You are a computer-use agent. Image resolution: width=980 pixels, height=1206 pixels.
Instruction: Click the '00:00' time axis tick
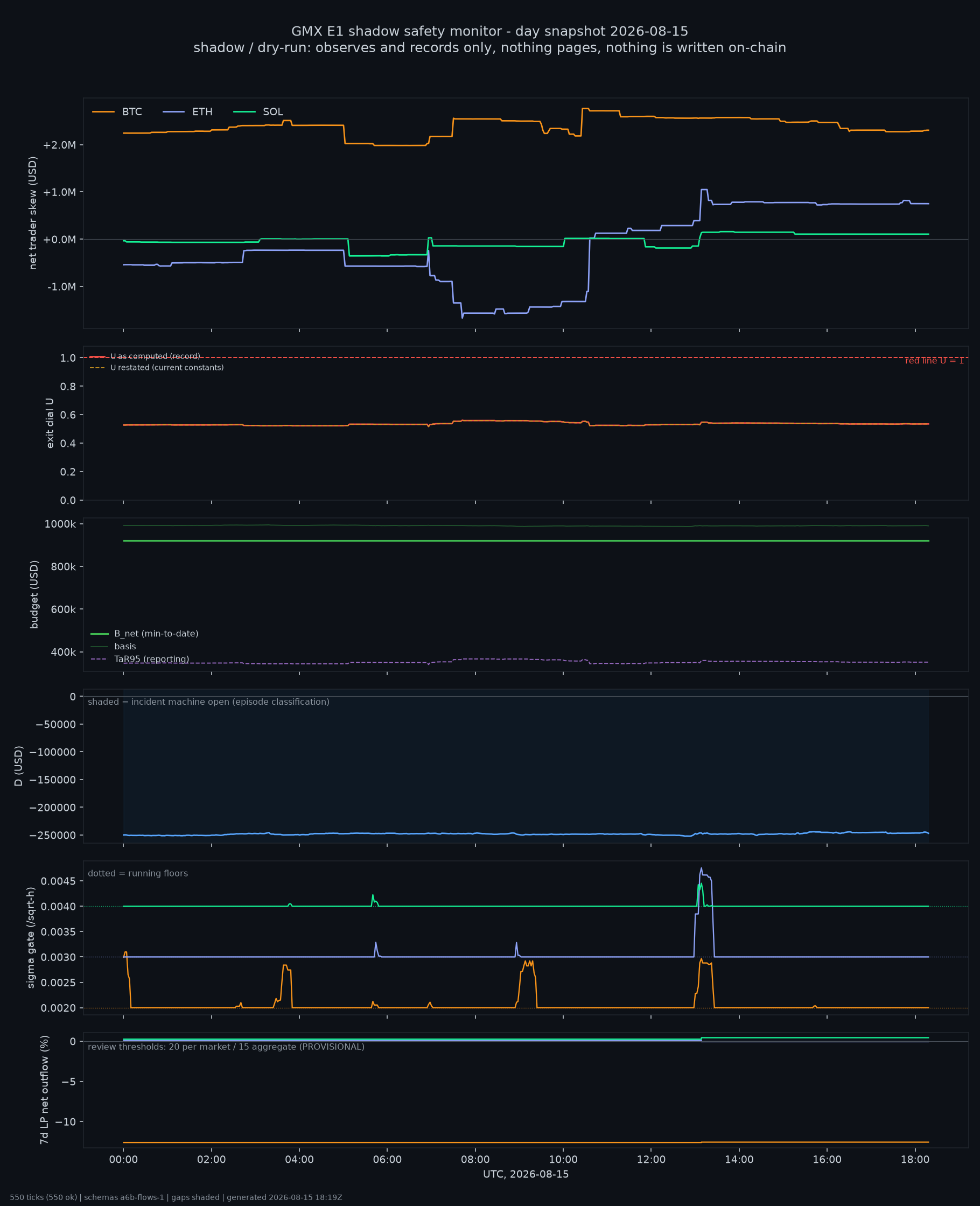[x=124, y=1160]
